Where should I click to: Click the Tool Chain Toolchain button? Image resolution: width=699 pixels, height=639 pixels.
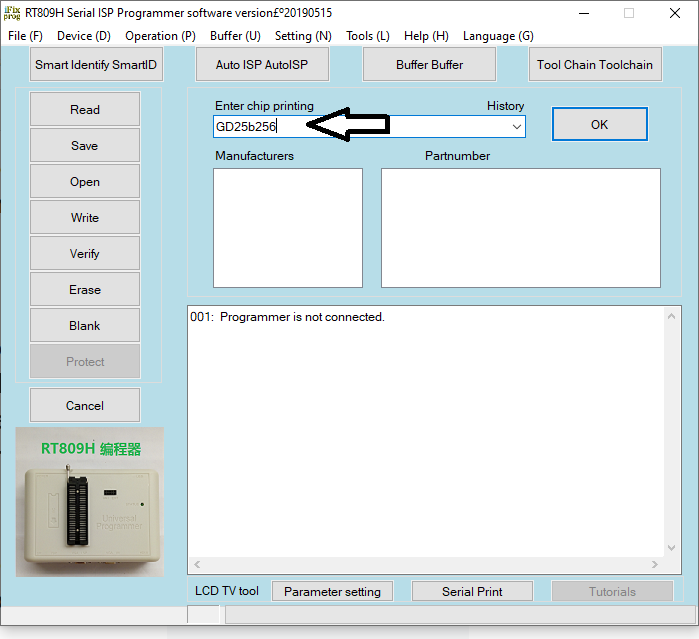click(x=595, y=65)
